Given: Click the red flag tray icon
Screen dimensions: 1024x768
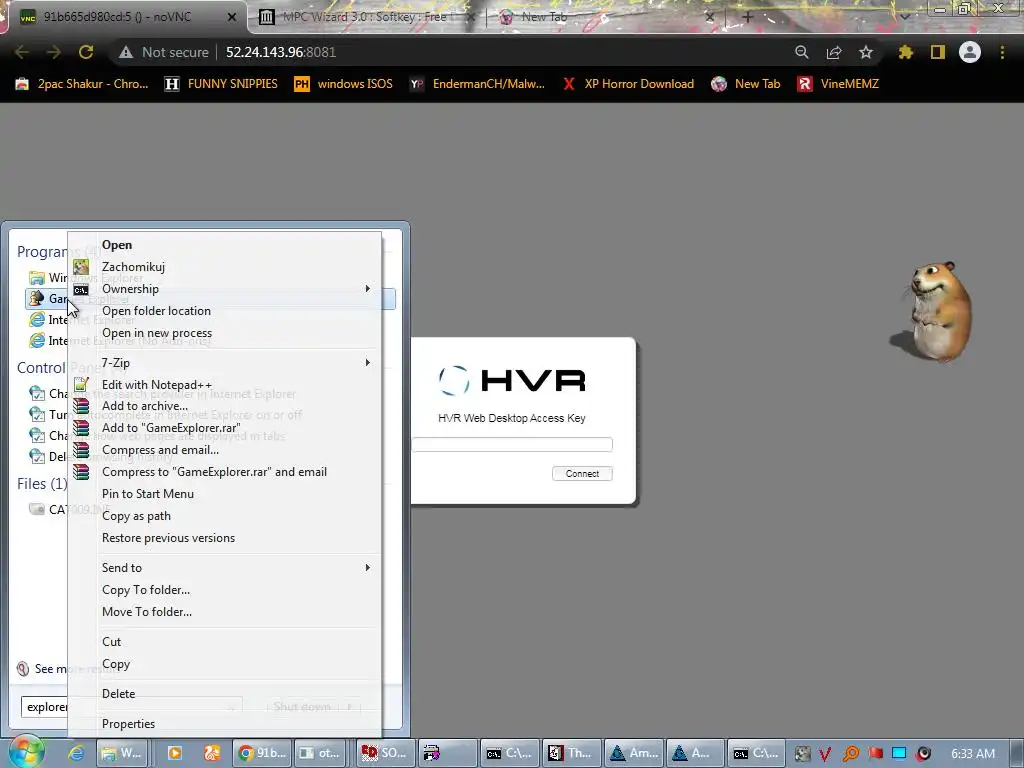Looking at the screenshot, I should tap(875, 754).
